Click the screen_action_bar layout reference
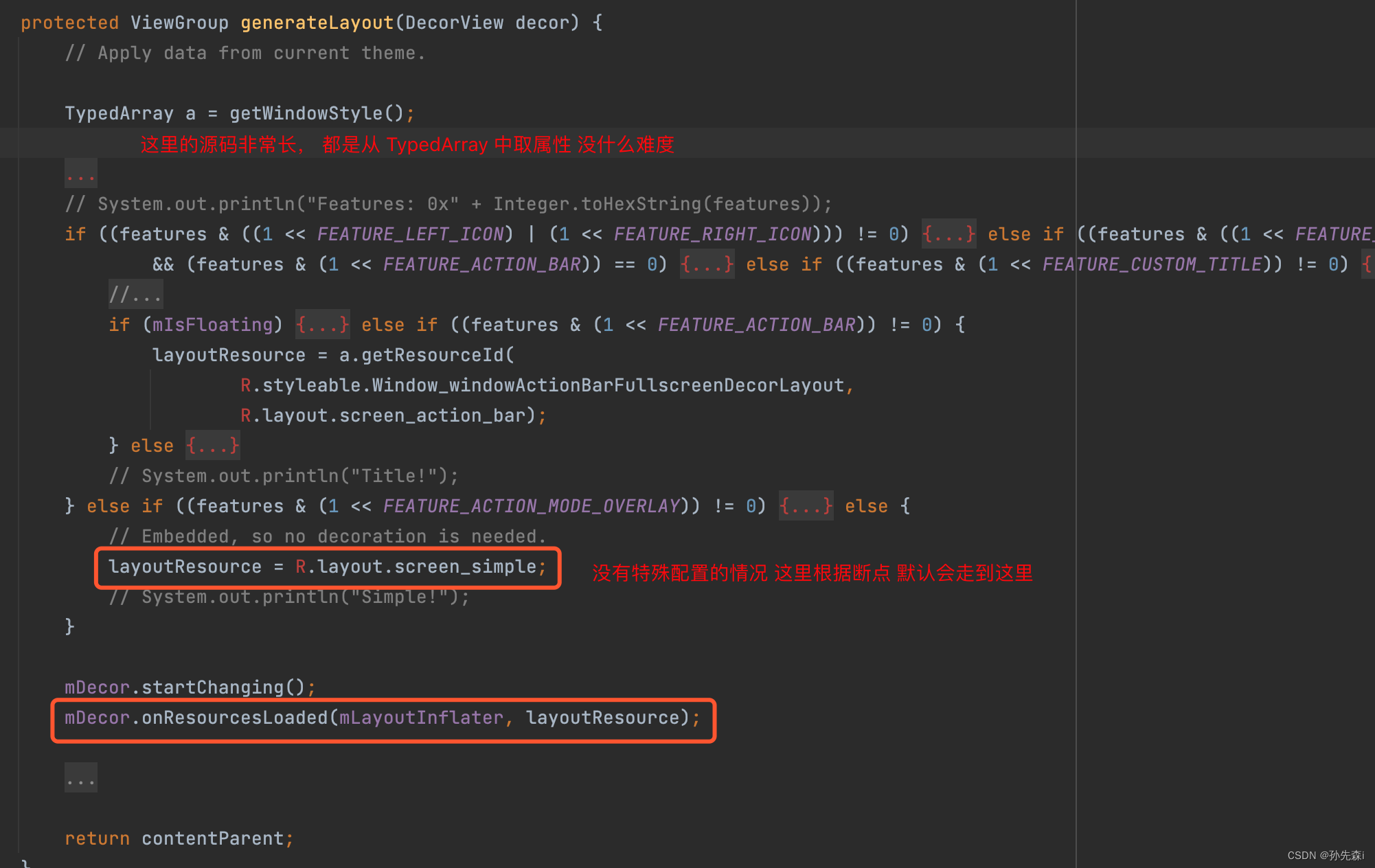The image size is (1375, 868). (433, 415)
